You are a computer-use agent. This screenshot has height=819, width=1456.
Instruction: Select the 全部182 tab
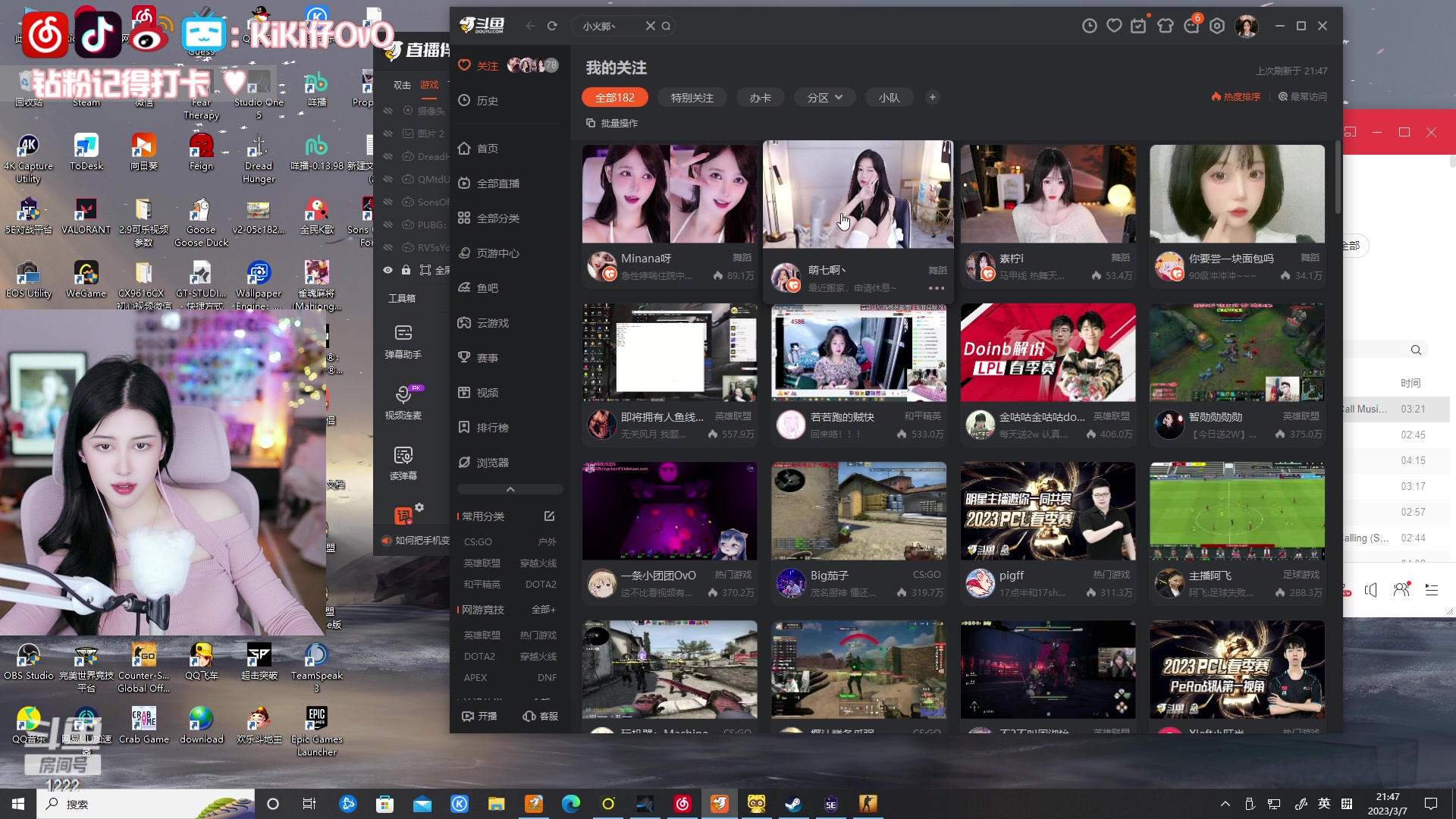615,98
